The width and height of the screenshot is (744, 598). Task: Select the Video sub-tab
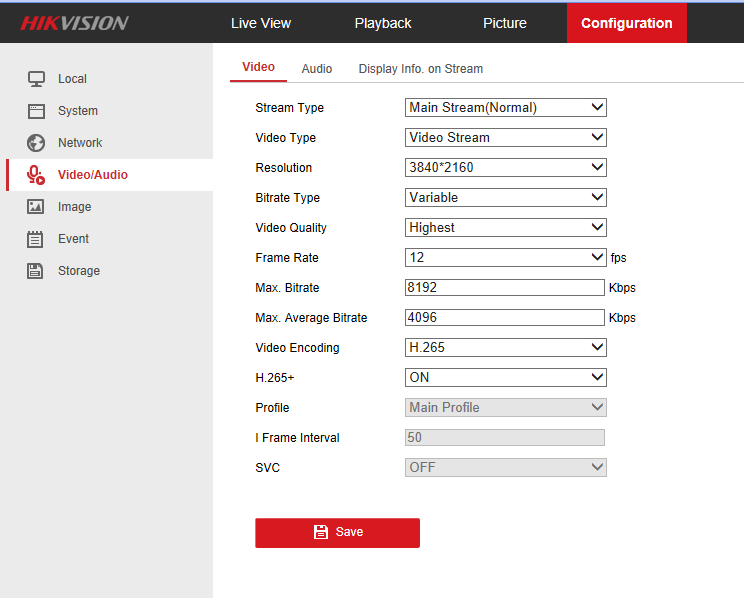(259, 67)
